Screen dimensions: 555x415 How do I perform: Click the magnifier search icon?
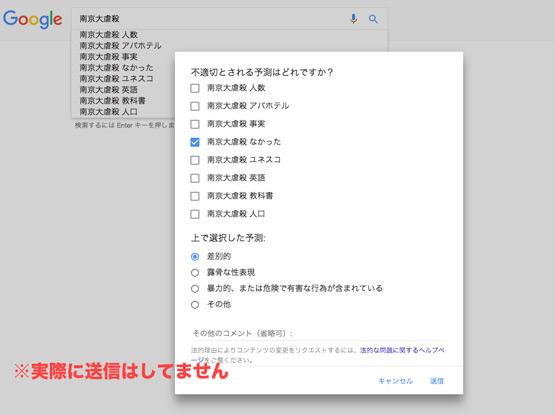tap(373, 19)
